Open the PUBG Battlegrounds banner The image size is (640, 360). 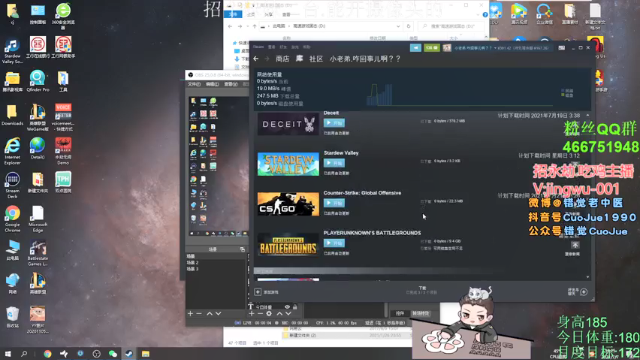288,244
